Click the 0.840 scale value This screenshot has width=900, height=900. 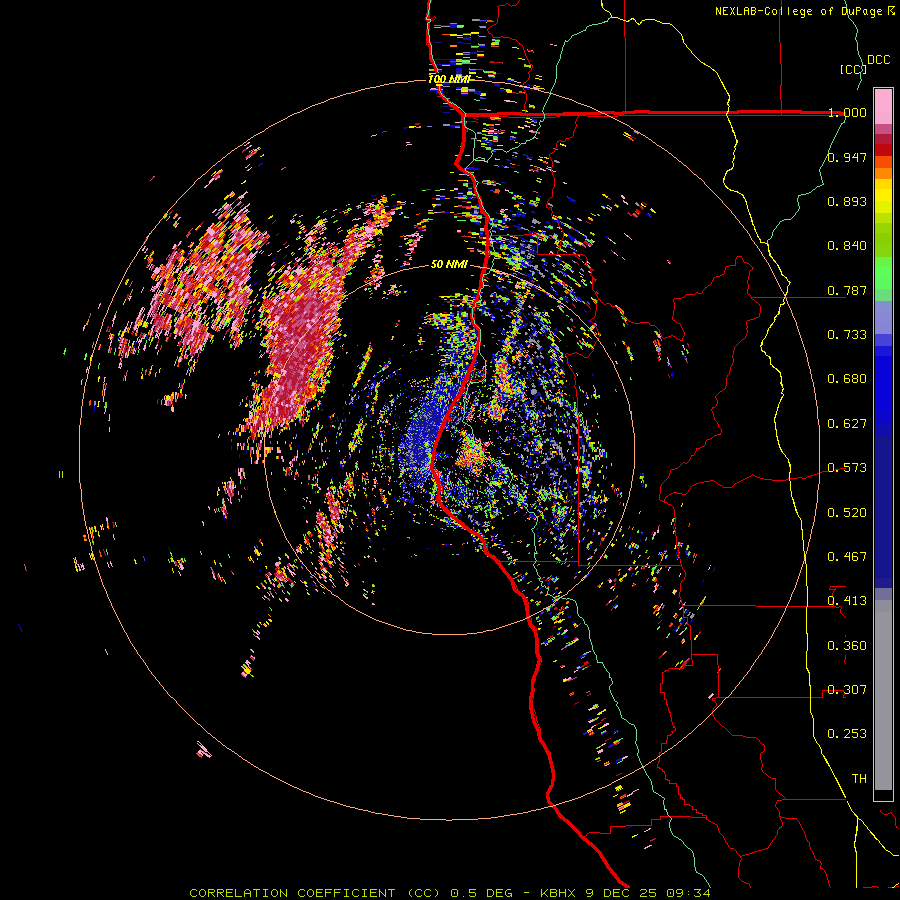(847, 246)
